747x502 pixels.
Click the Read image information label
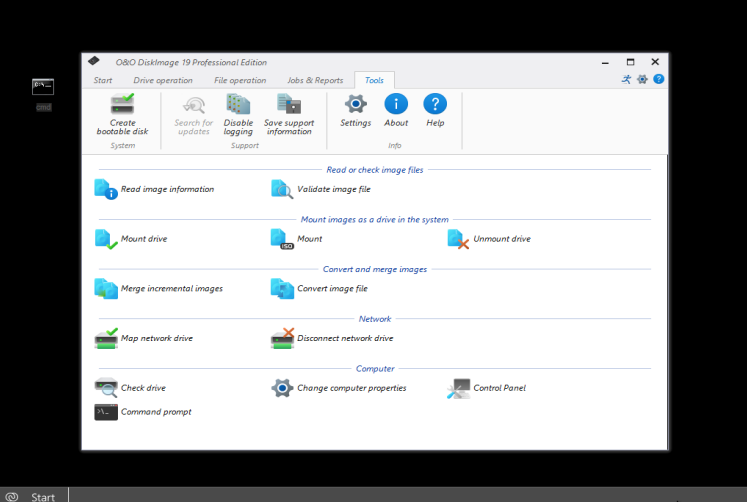click(x=167, y=189)
